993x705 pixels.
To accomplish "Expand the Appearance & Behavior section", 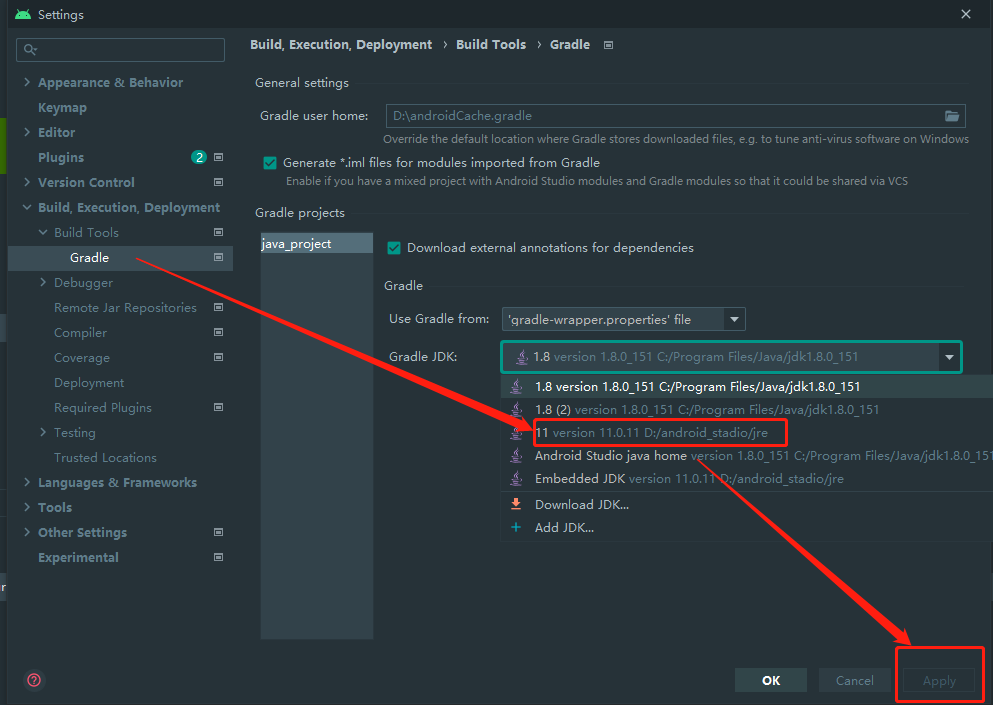I will click(x=27, y=82).
